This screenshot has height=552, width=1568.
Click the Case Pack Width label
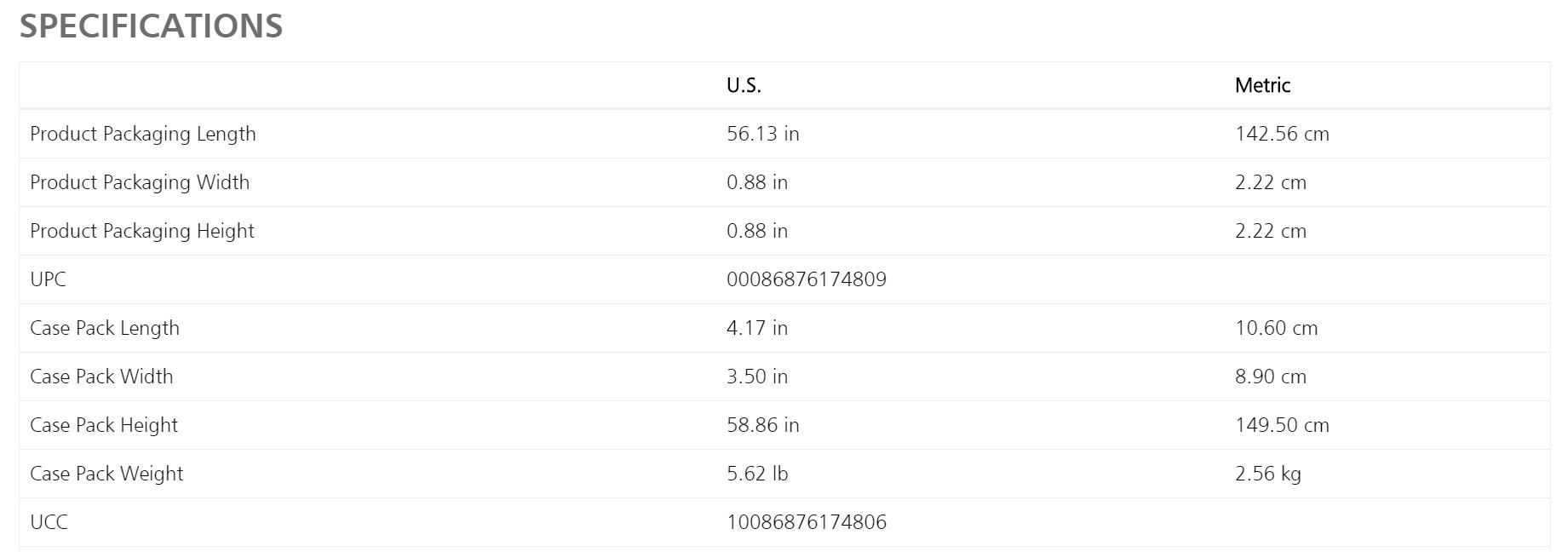coord(101,377)
